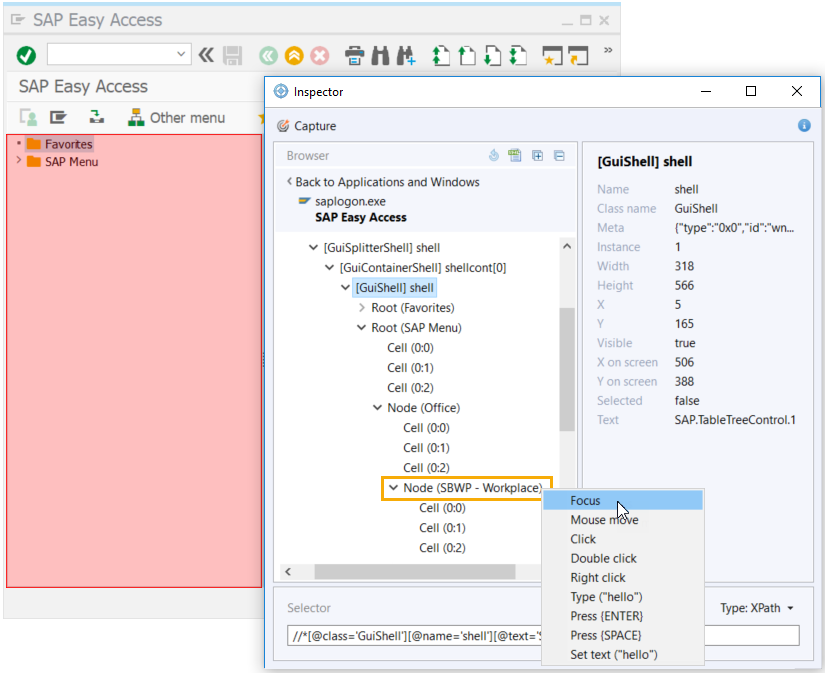Viewport: 825px width, 673px height.
Task: Choose Type ("hello") from context menu
Action: click(622, 597)
